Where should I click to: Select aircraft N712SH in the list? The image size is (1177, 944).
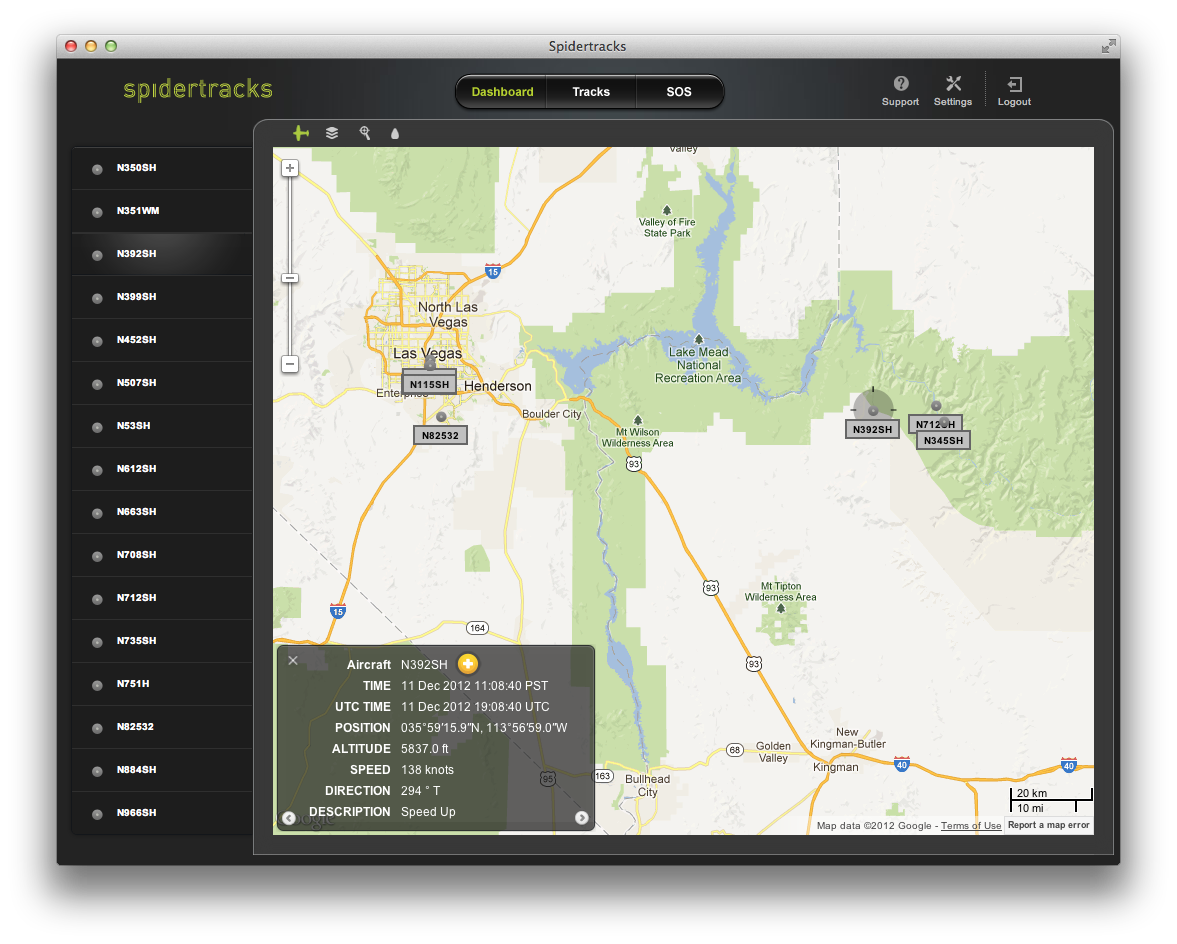pyautogui.click(x=162, y=597)
